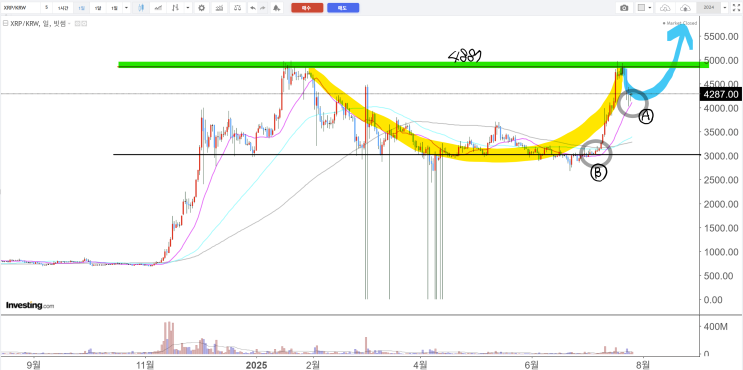Screen dimensions: 743x370
Task: Click the red 매수 buy button
Action: tap(307, 8)
